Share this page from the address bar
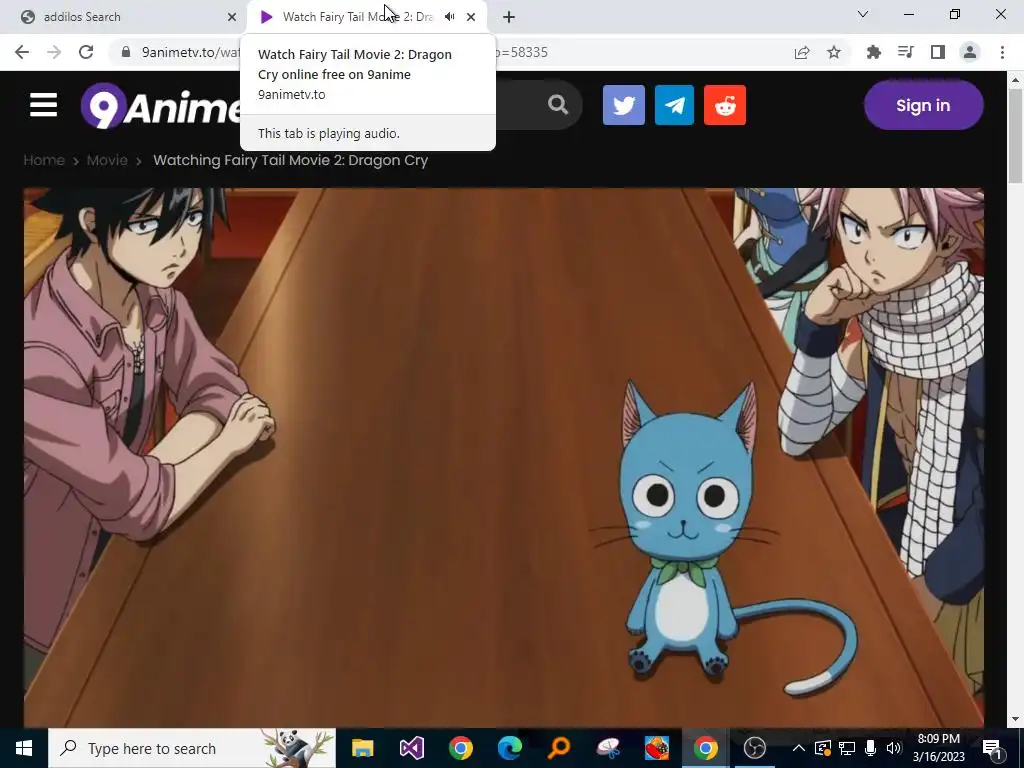This screenshot has height=768, width=1024. pos(802,52)
